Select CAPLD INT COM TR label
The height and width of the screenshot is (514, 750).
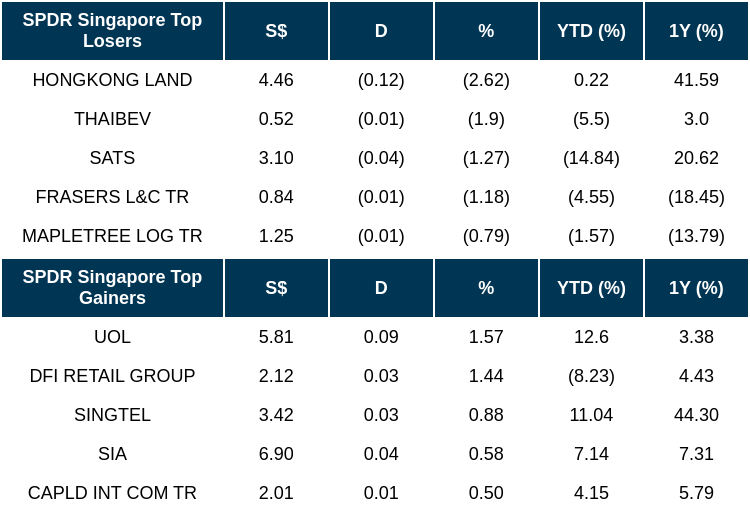click(112, 493)
